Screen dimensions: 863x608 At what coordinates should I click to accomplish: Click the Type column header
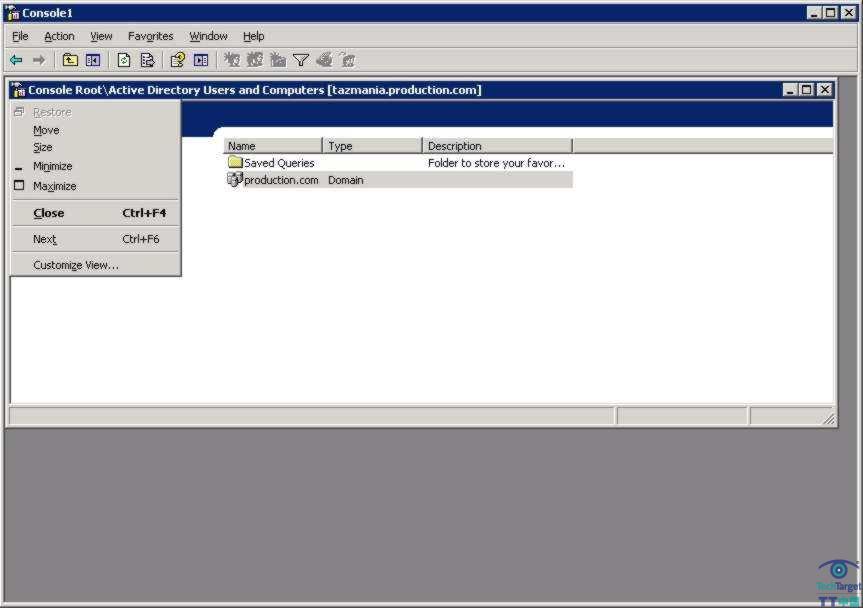pos(340,145)
